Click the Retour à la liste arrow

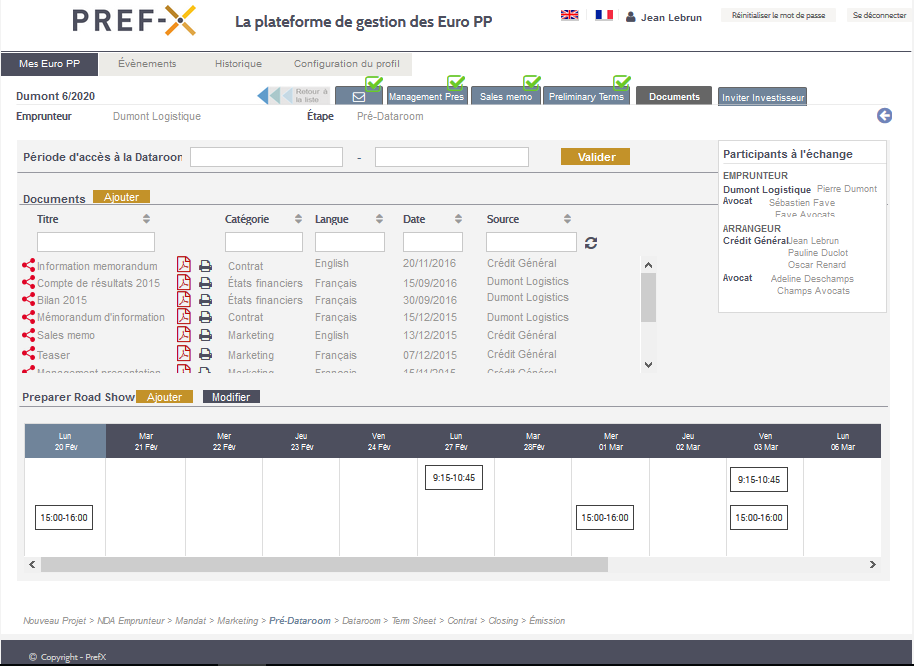click(294, 96)
